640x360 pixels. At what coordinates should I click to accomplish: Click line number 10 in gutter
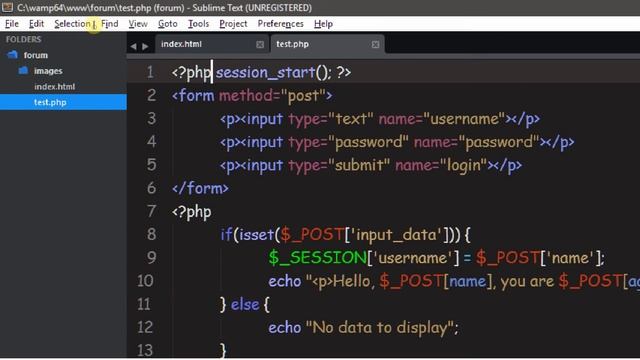pos(145,281)
